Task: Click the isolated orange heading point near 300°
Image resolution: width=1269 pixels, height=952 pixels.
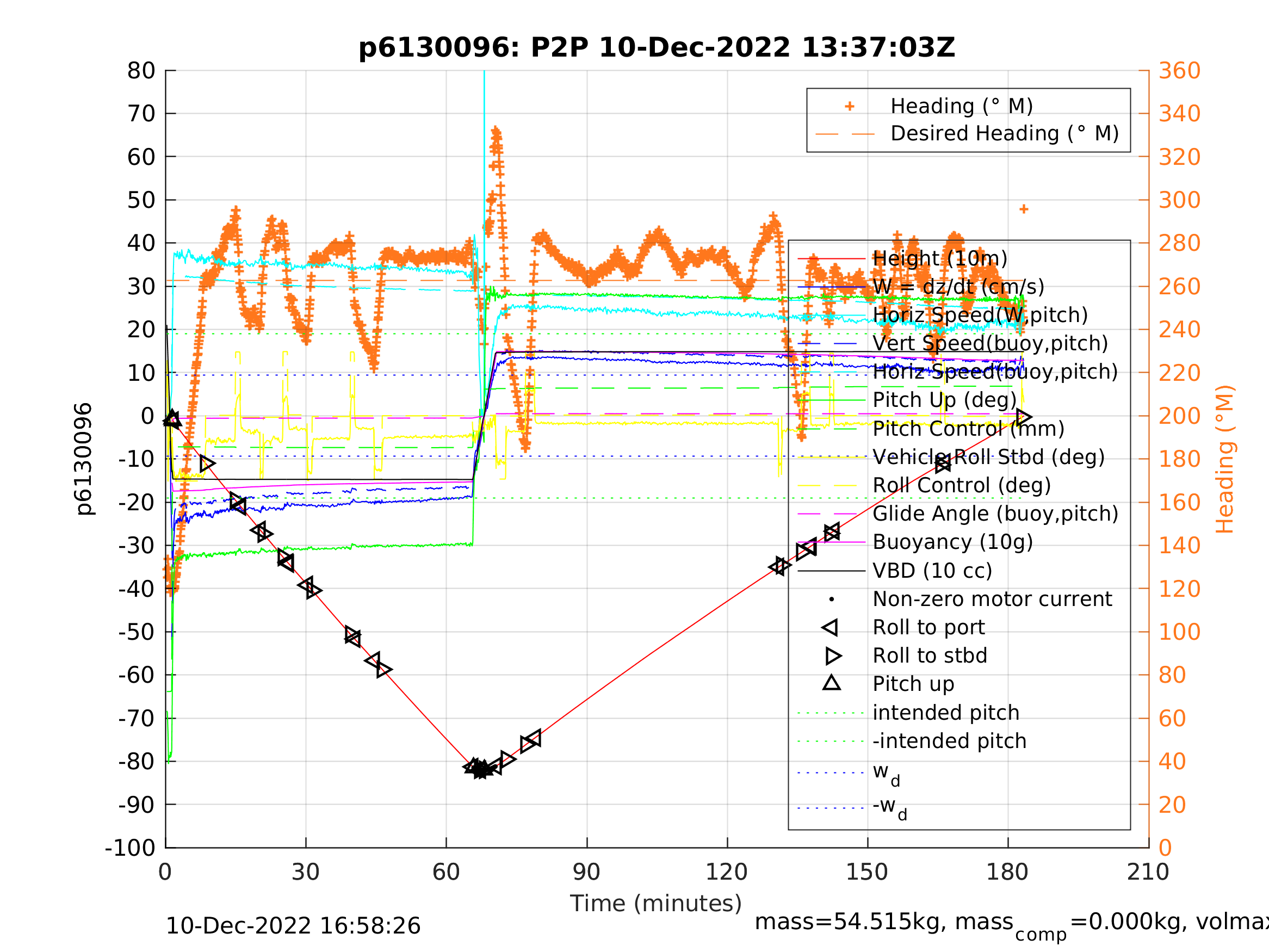Action: coord(1024,209)
